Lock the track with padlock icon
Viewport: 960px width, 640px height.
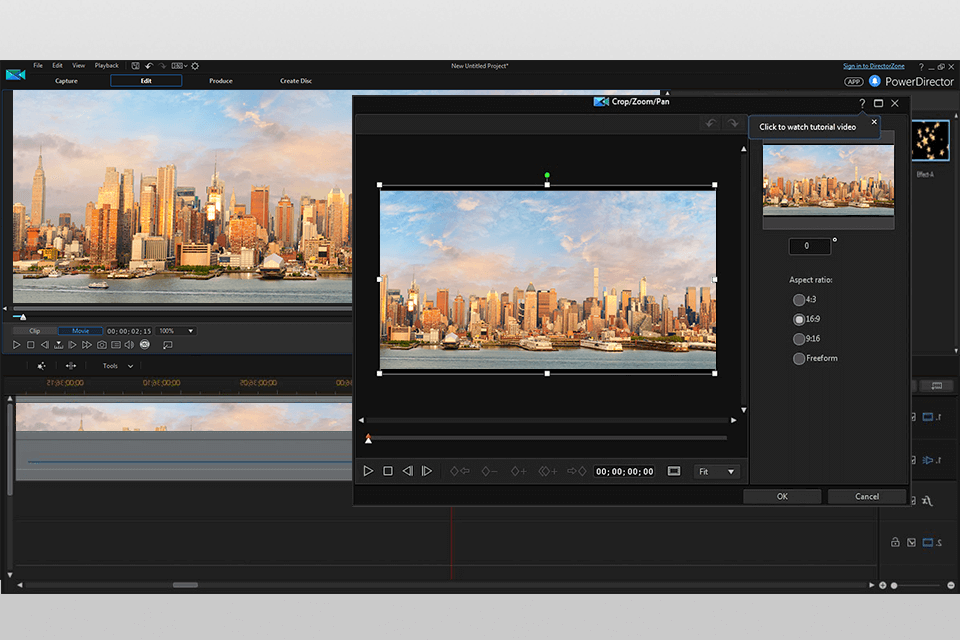(895, 542)
